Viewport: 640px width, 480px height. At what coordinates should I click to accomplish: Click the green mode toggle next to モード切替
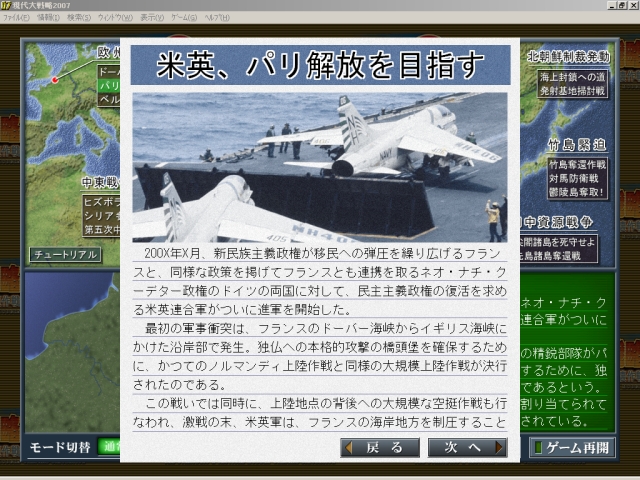point(109,447)
